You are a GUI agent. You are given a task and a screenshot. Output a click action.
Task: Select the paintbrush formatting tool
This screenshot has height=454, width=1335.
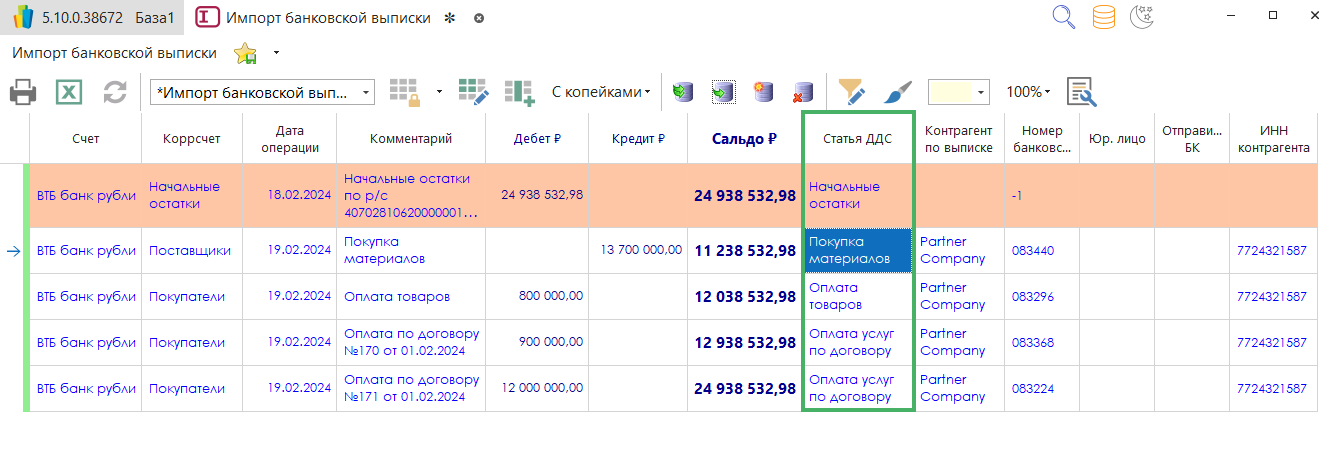click(897, 92)
